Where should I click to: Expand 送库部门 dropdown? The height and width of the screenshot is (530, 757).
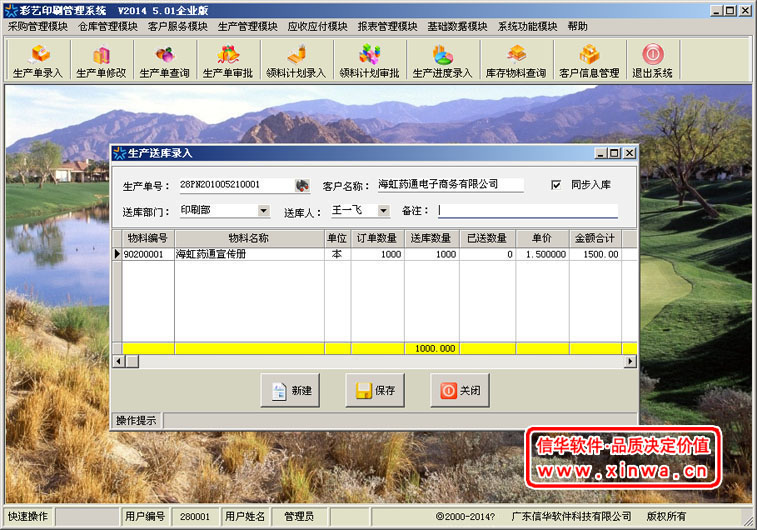click(264, 210)
